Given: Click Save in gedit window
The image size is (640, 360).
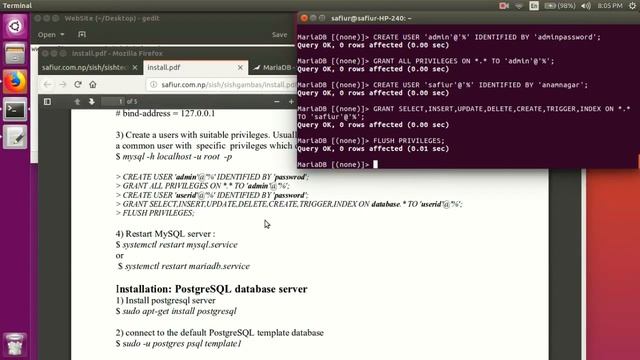Looking at the screenshot, I should tap(280, 35).
